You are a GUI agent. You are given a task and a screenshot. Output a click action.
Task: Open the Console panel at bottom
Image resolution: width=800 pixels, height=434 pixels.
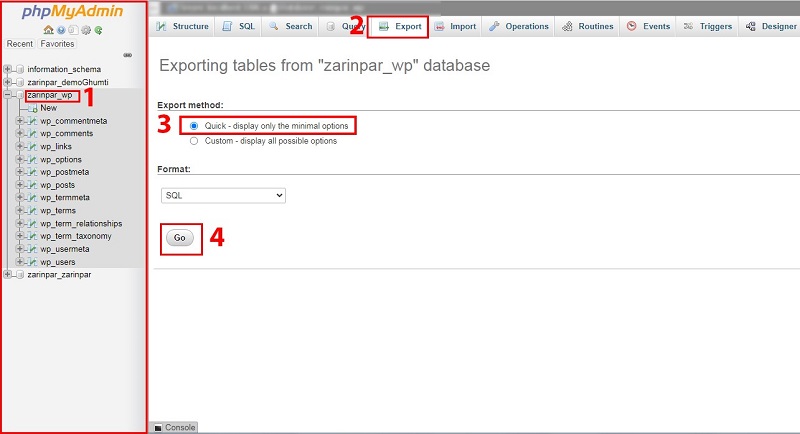point(174,427)
